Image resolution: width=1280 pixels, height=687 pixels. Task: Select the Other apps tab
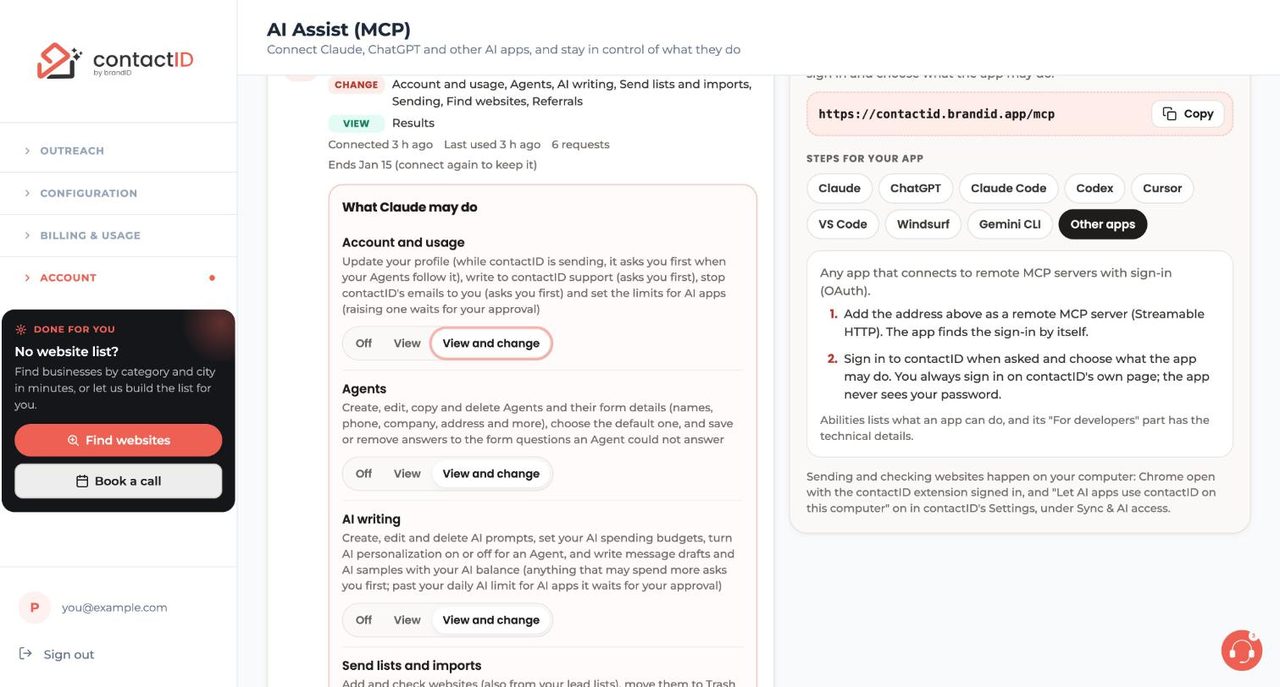tap(1103, 224)
